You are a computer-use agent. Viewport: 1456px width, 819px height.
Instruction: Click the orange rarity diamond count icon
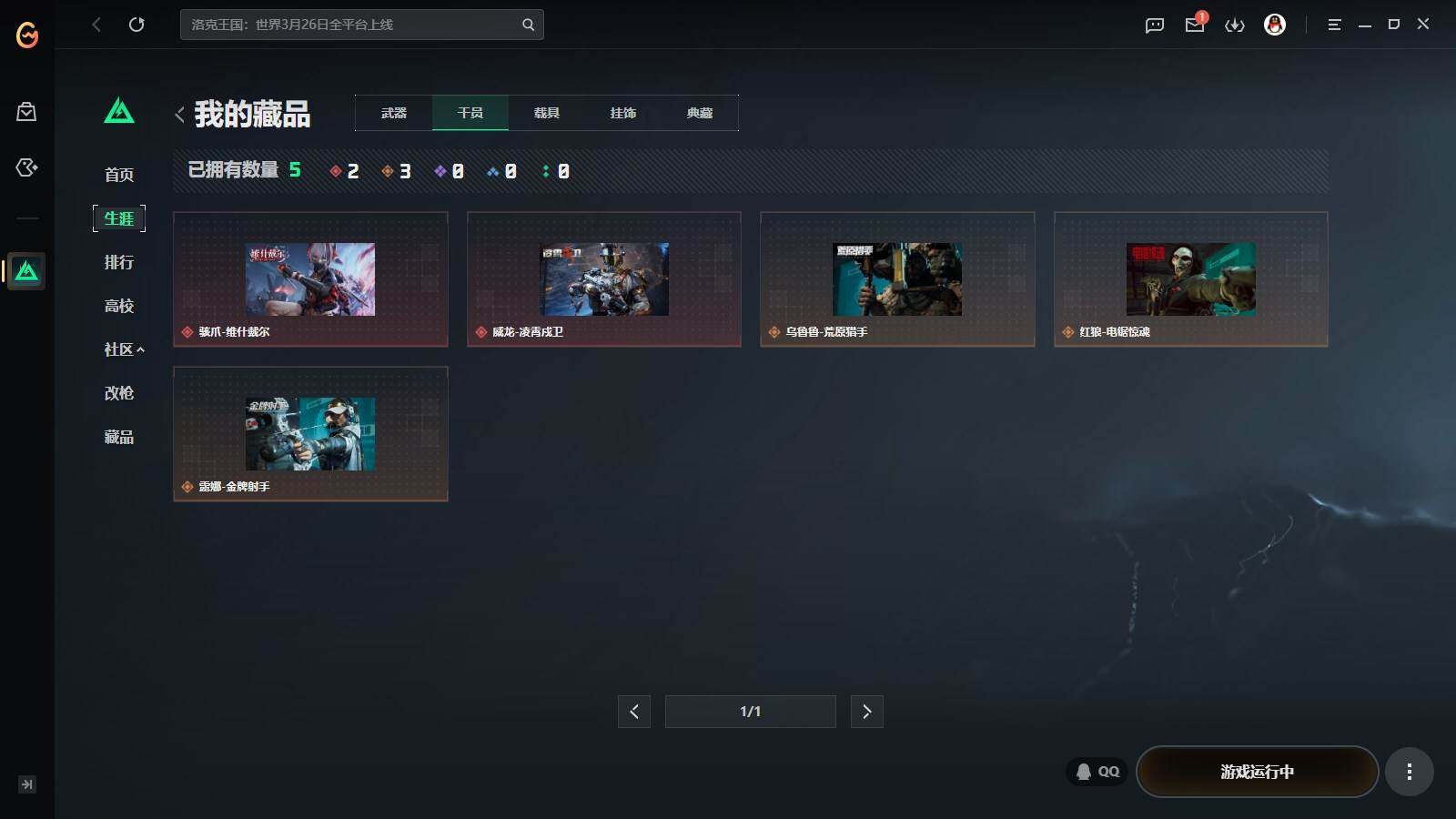(x=388, y=171)
